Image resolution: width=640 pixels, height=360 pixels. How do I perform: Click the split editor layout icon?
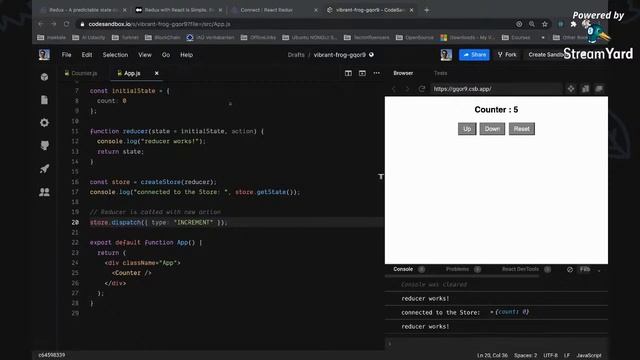click(348, 73)
